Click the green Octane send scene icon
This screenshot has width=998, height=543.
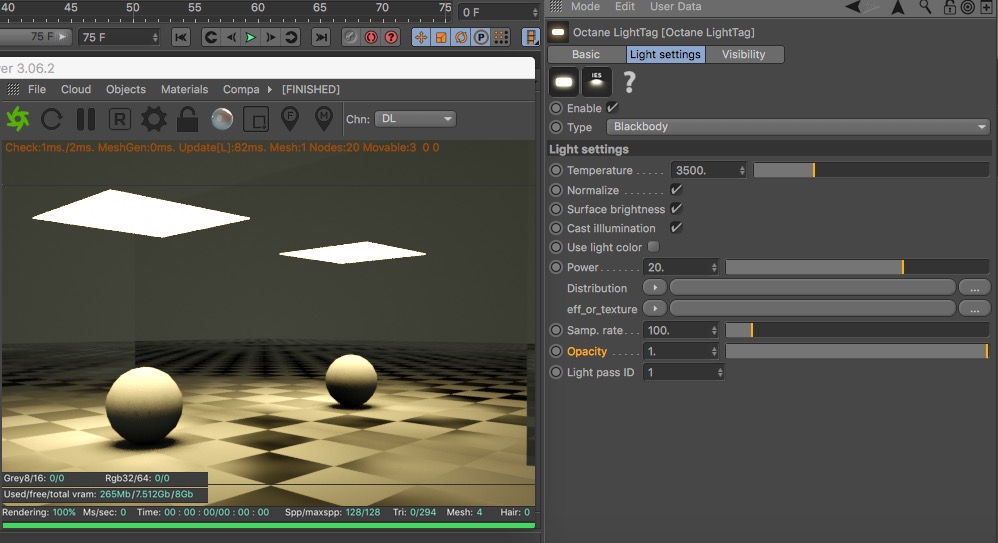click(x=18, y=119)
